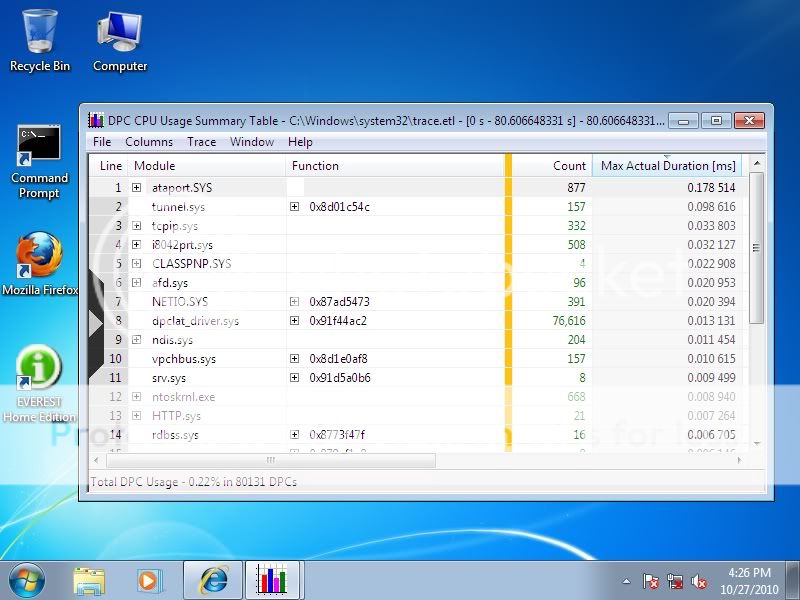Viewport: 800px width, 600px height.
Task: Click the Function column header
Action: (395, 166)
